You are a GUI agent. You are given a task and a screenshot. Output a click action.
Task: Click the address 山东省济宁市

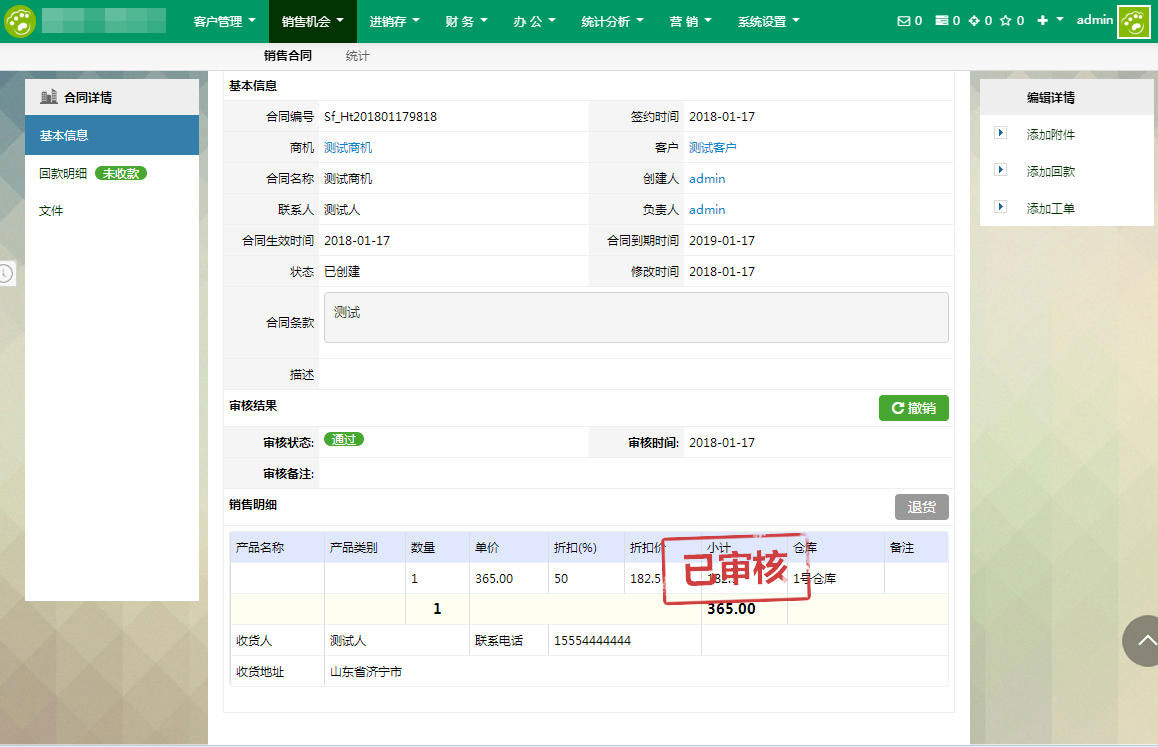[x=366, y=672]
